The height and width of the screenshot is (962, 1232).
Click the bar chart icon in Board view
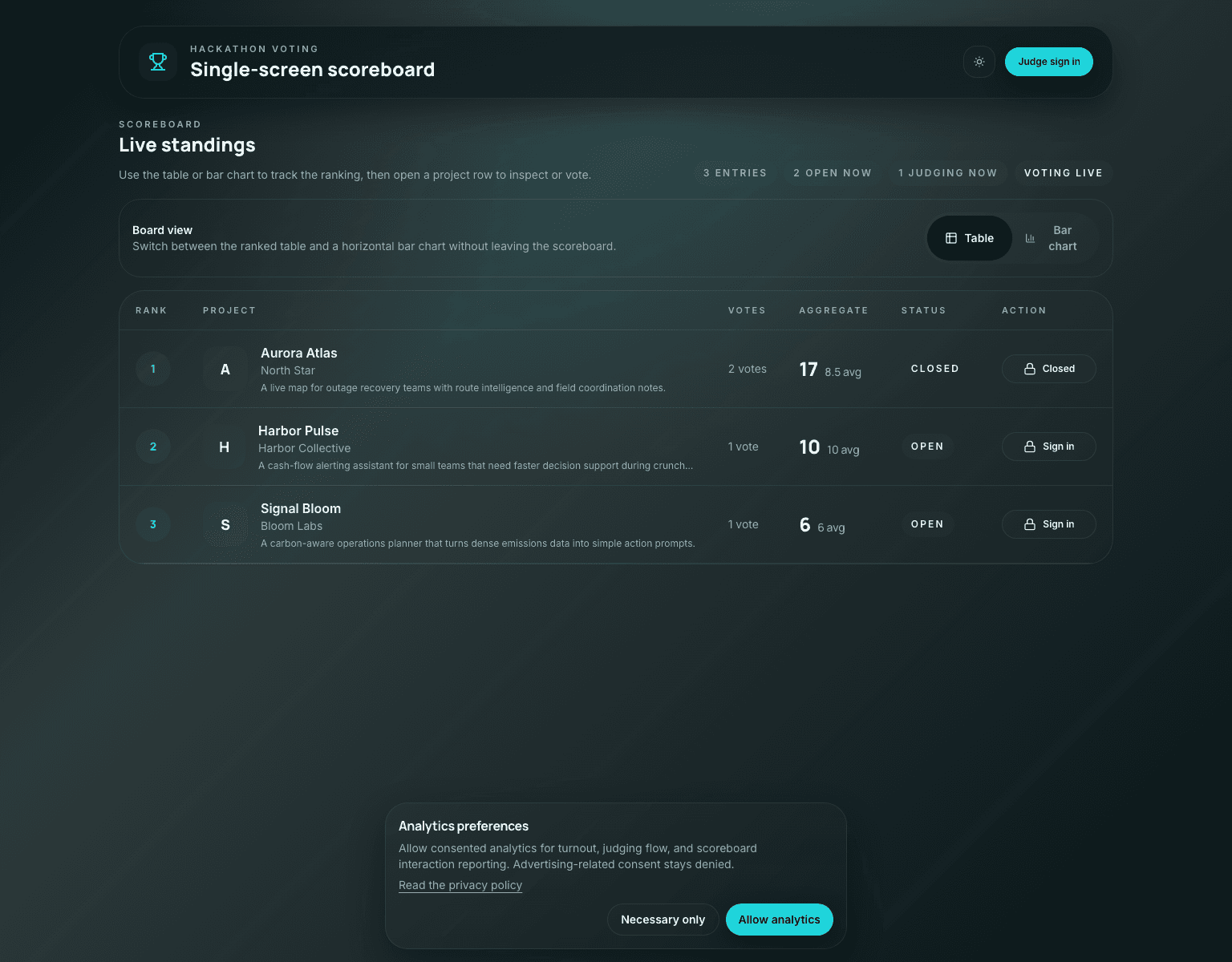click(1031, 238)
